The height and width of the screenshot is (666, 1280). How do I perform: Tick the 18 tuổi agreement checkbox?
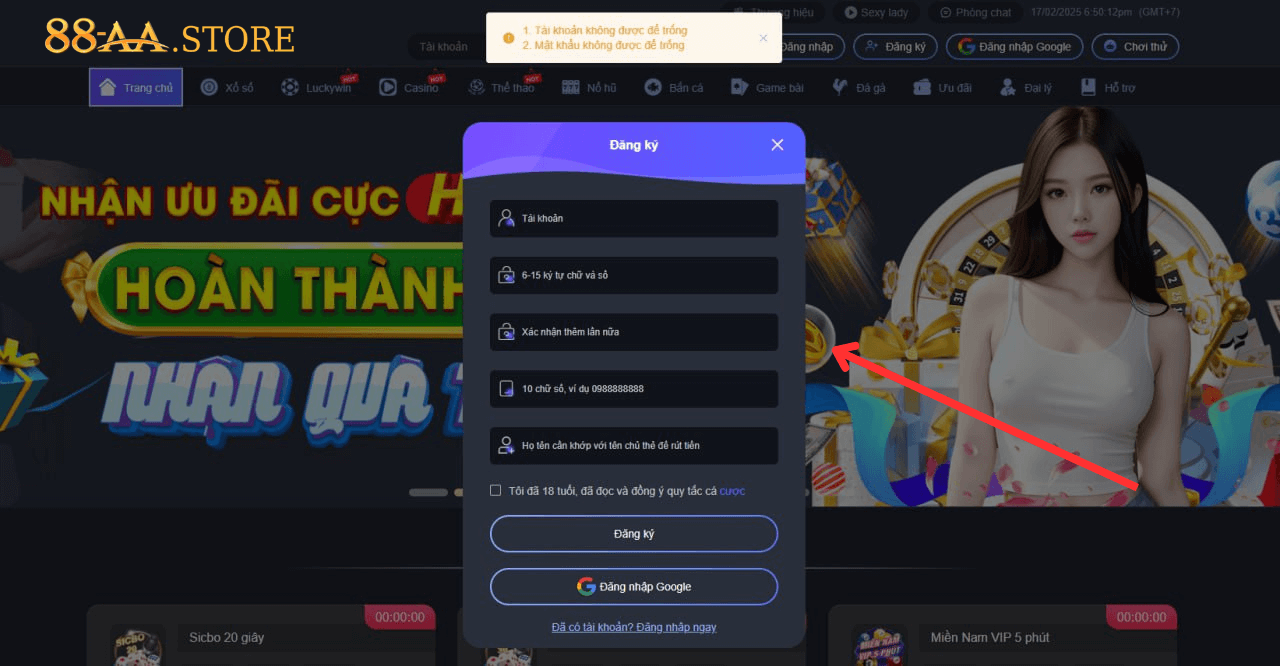[496, 490]
